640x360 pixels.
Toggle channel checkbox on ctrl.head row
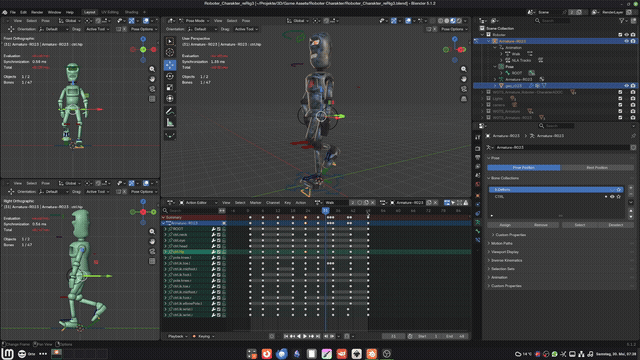pyautogui.click(x=219, y=246)
